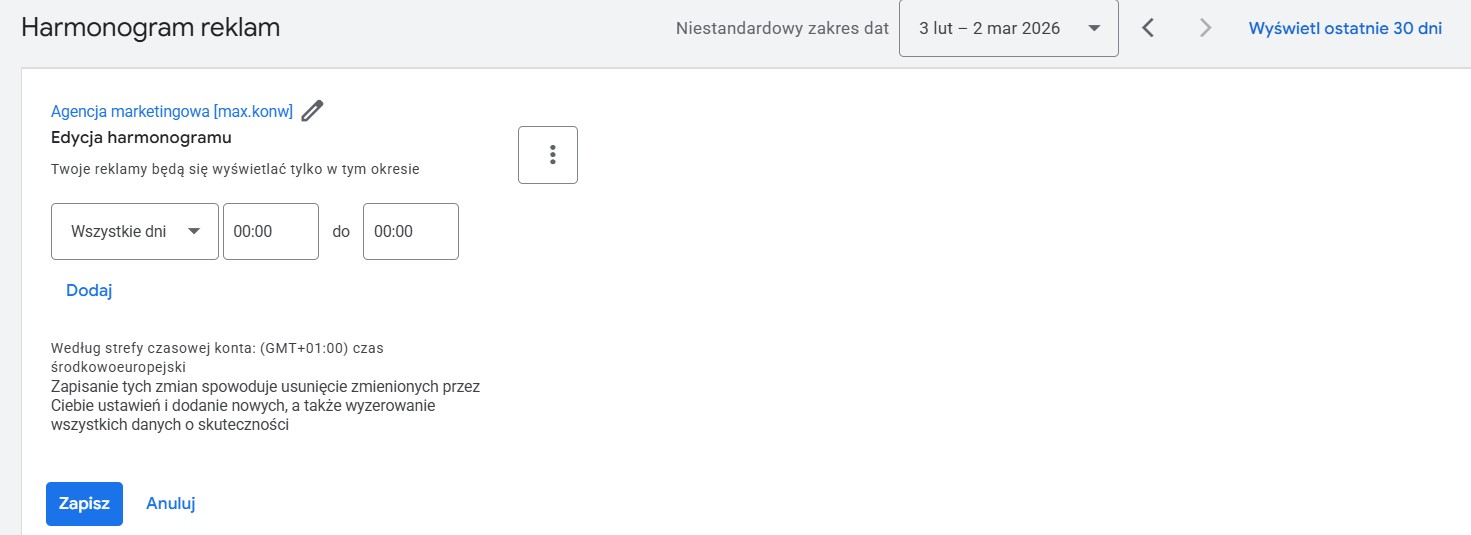Open the three-dot more options menu
Screen dimensions: 1471x535
548,155
